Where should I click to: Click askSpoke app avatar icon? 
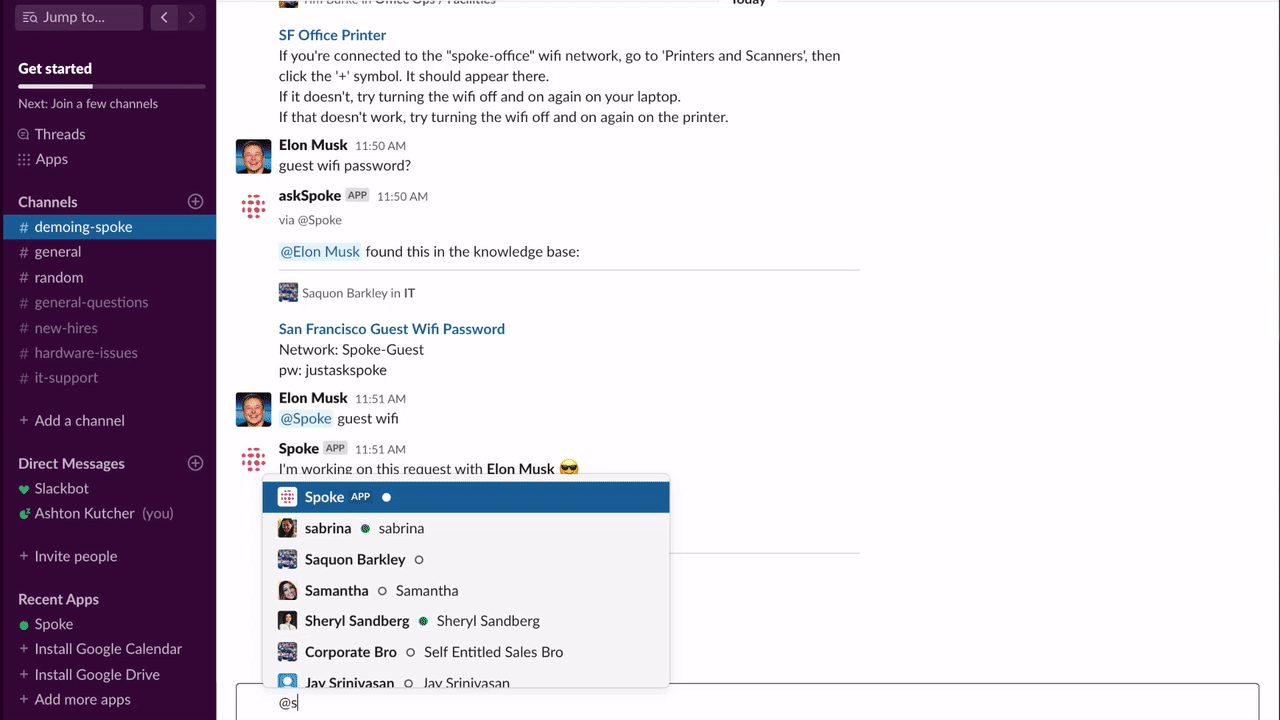(253, 207)
